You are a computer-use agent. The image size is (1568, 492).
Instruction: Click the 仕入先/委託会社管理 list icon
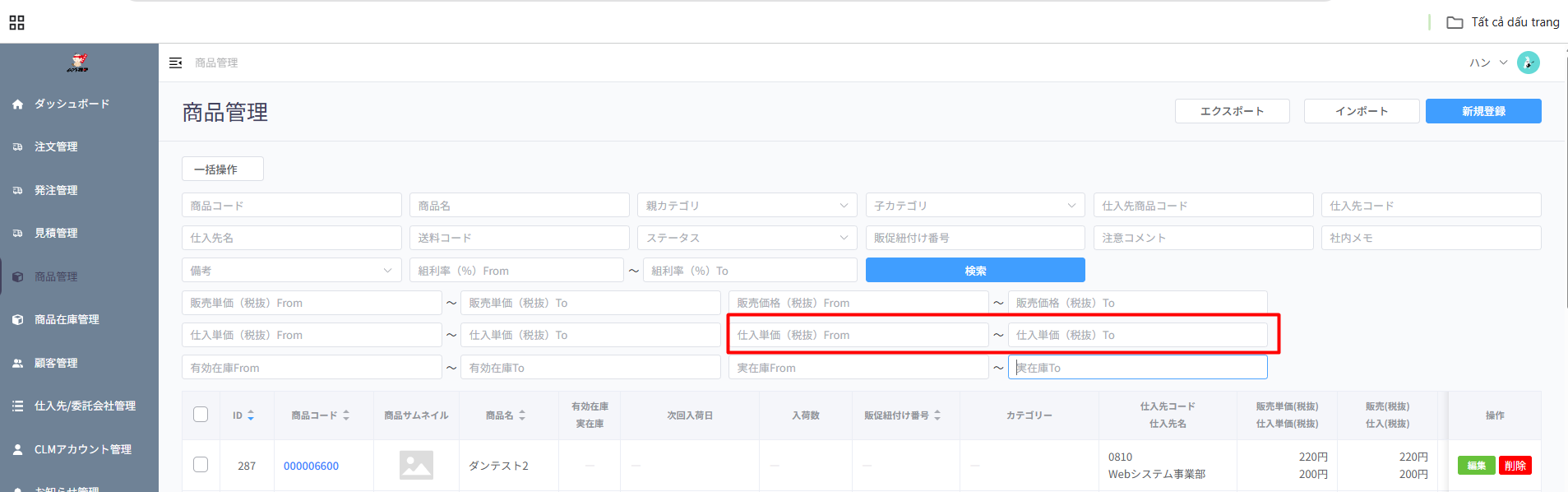tap(17, 406)
